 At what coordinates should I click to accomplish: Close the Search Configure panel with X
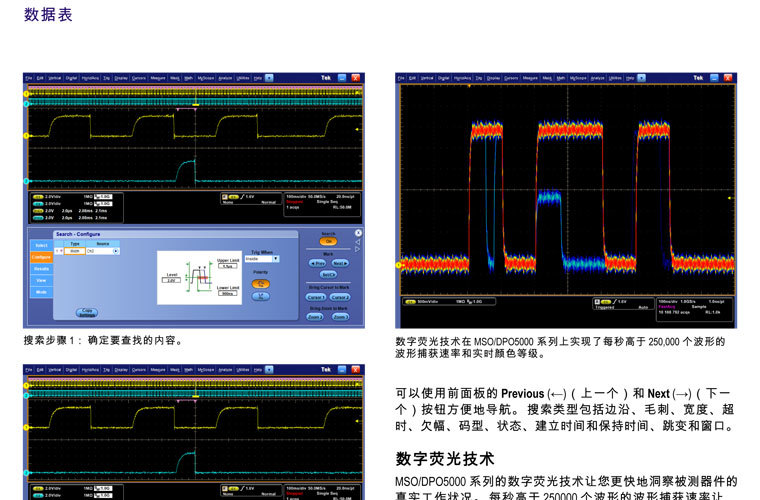click(358, 233)
